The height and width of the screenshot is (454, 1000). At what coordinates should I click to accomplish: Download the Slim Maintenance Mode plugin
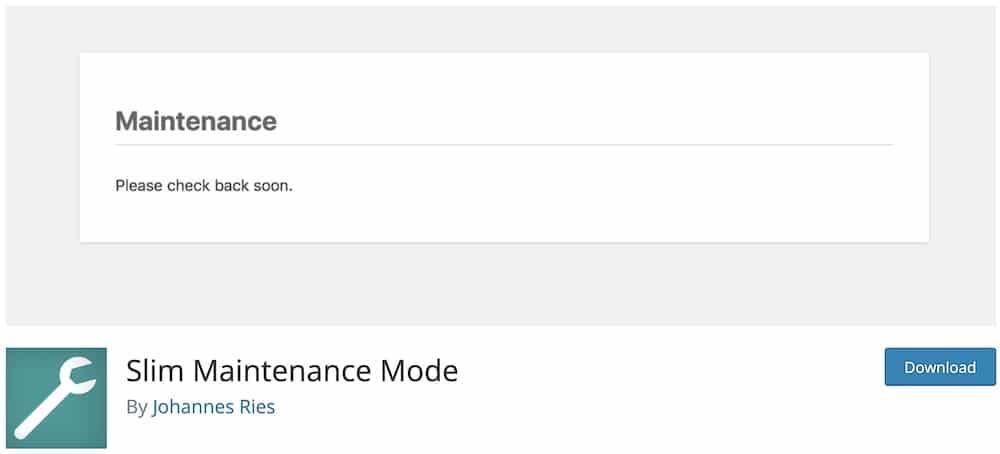coord(940,367)
